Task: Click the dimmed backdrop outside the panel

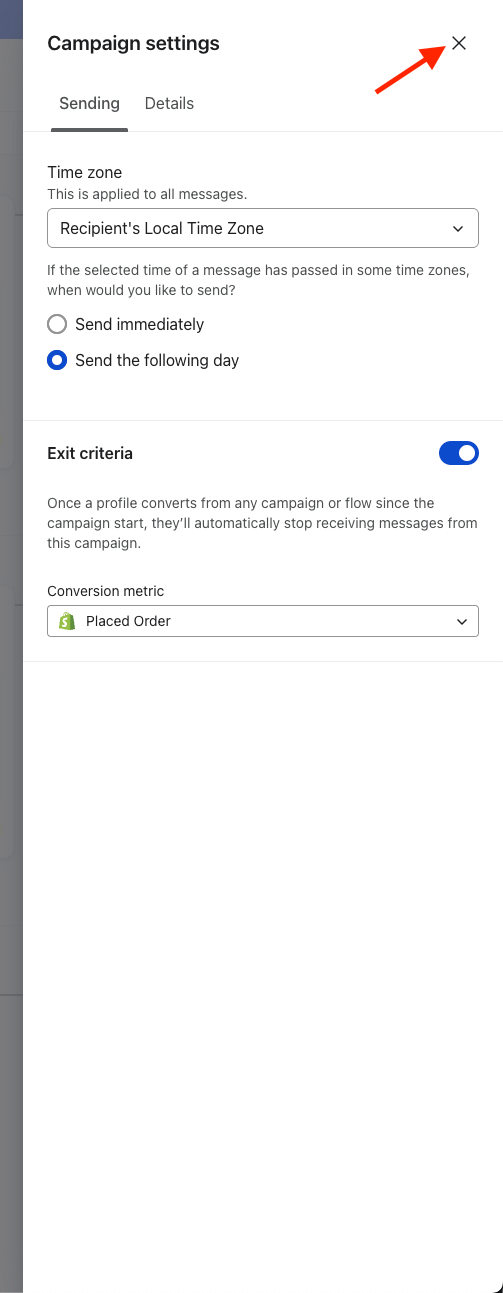Action: (x=11, y=646)
